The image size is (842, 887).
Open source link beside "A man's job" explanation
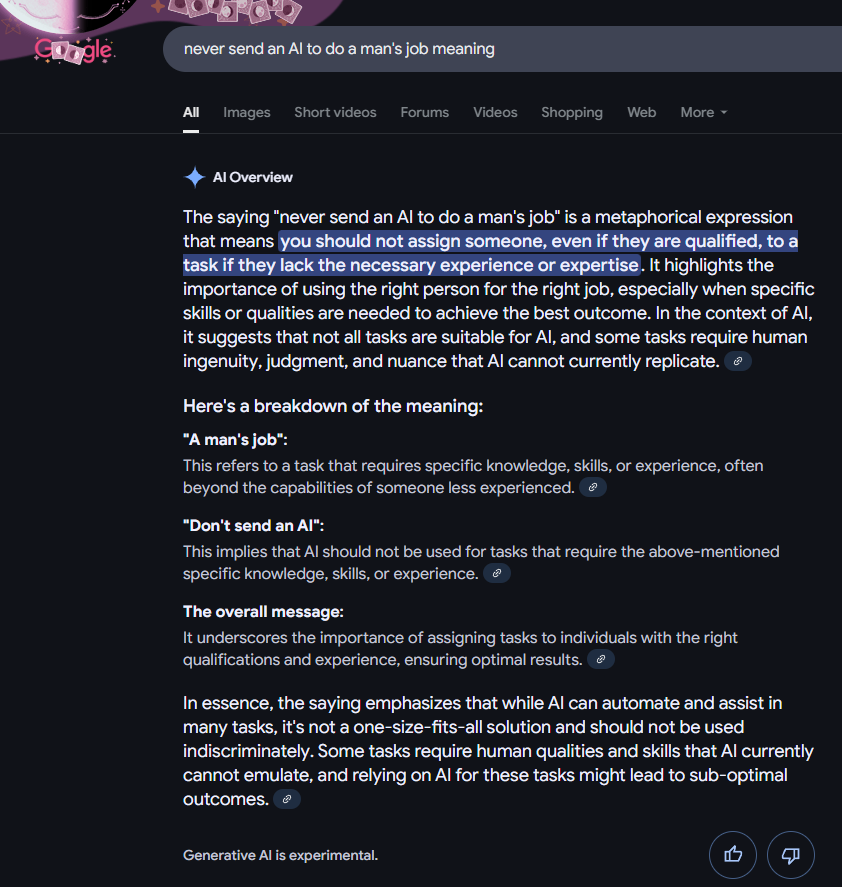(x=593, y=487)
